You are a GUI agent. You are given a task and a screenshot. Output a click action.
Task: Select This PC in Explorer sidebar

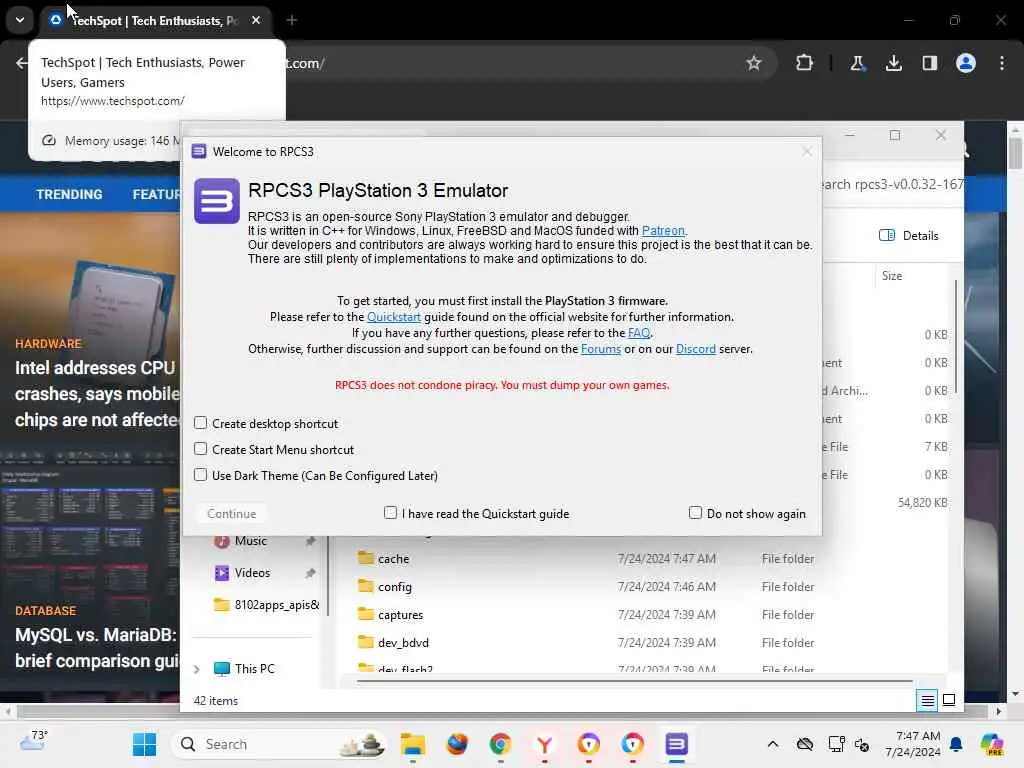tap(255, 669)
